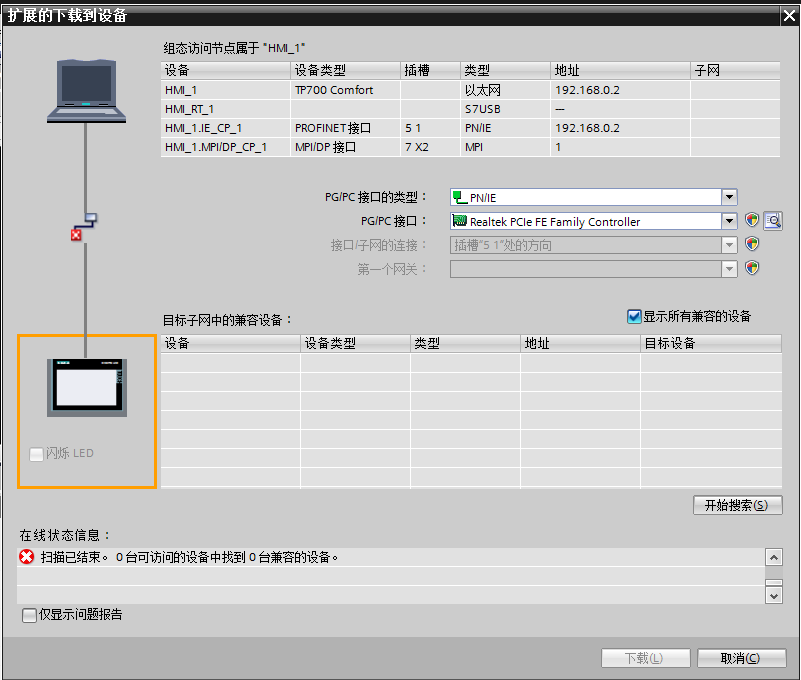The height and width of the screenshot is (680, 801).
Task: Click shield icon beside 第一个网关 dropdown
Action: (x=753, y=268)
